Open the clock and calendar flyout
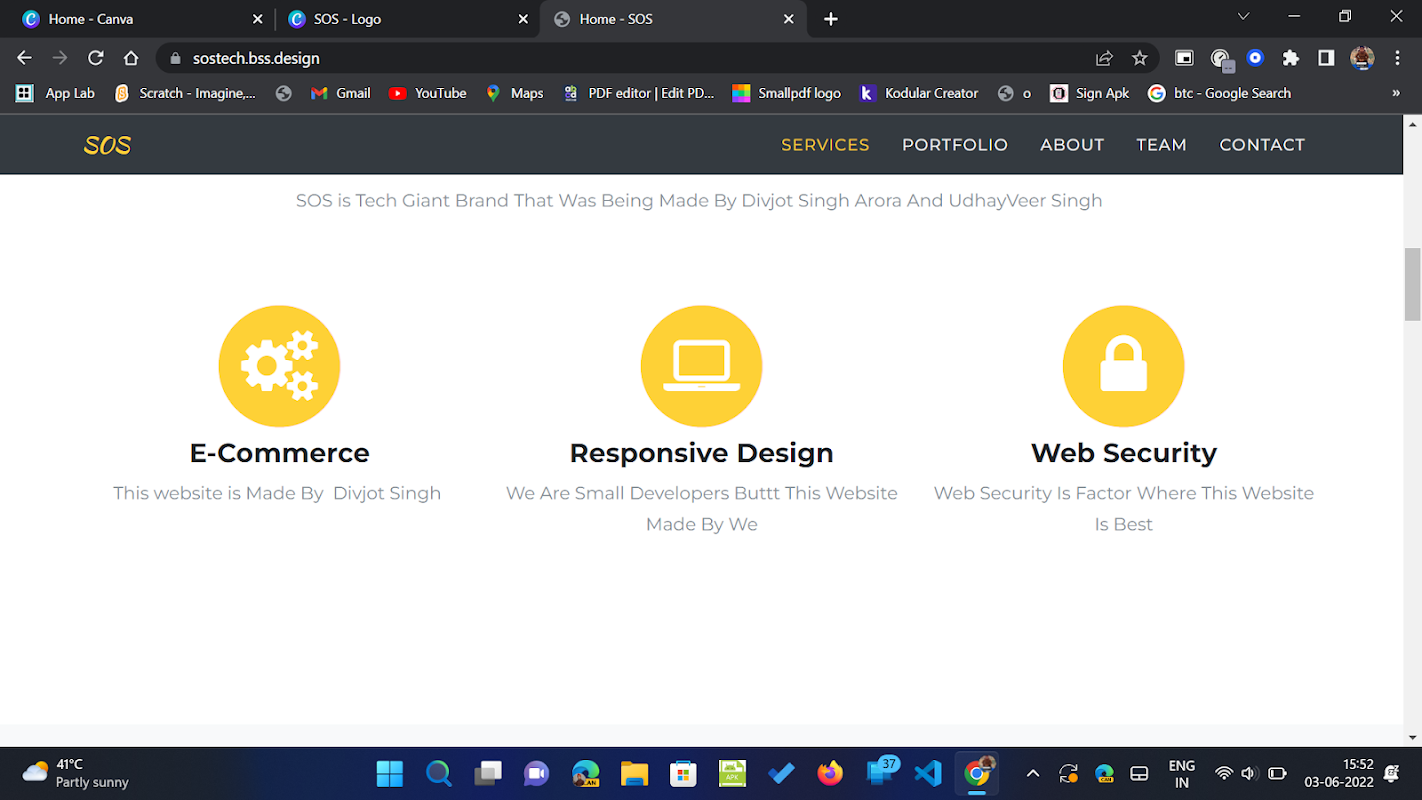The width and height of the screenshot is (1422, 800). pos(1338,773)
